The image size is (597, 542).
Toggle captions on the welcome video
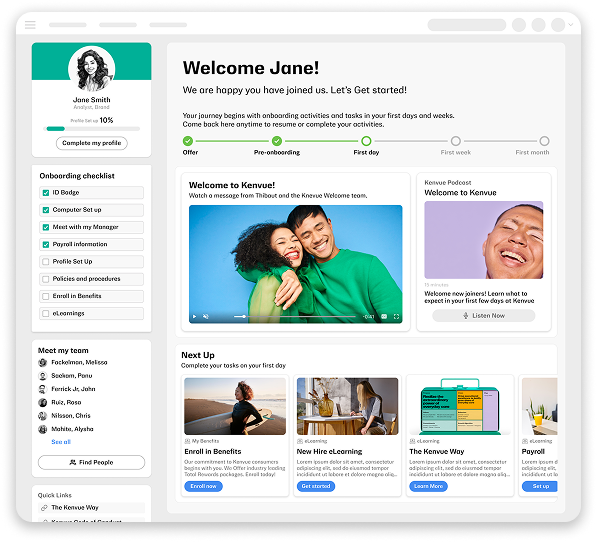(x=384, y=316)
